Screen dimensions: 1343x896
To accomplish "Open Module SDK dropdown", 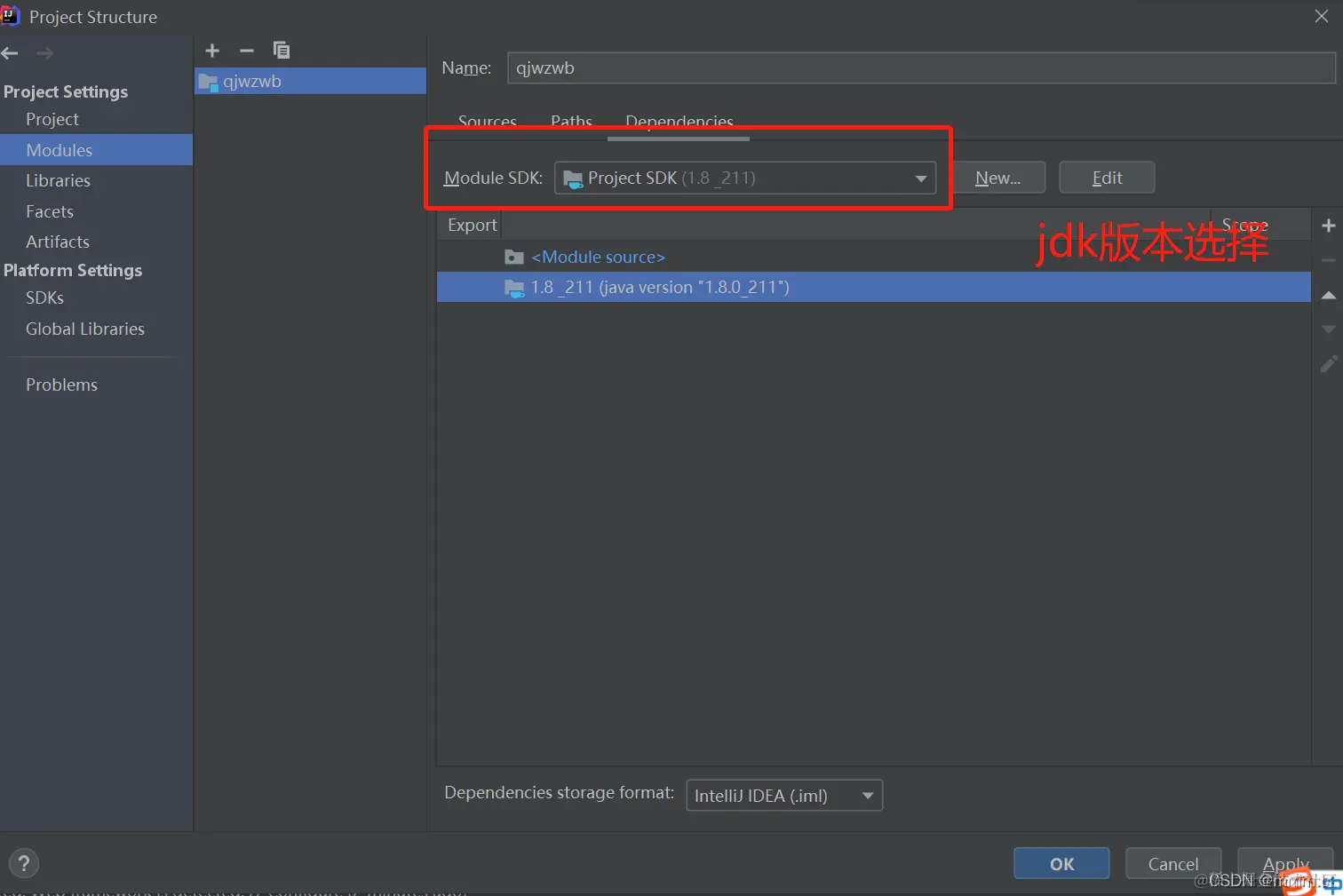I will pos(745,178).
